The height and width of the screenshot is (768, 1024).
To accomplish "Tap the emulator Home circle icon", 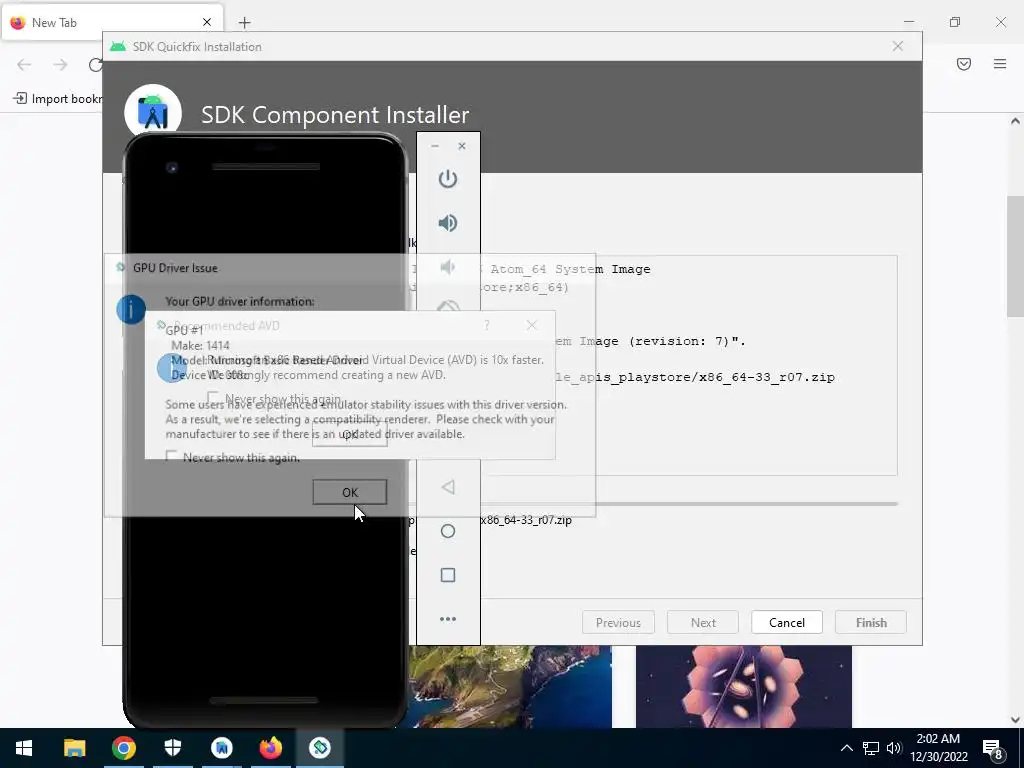I will coord(447,531).
